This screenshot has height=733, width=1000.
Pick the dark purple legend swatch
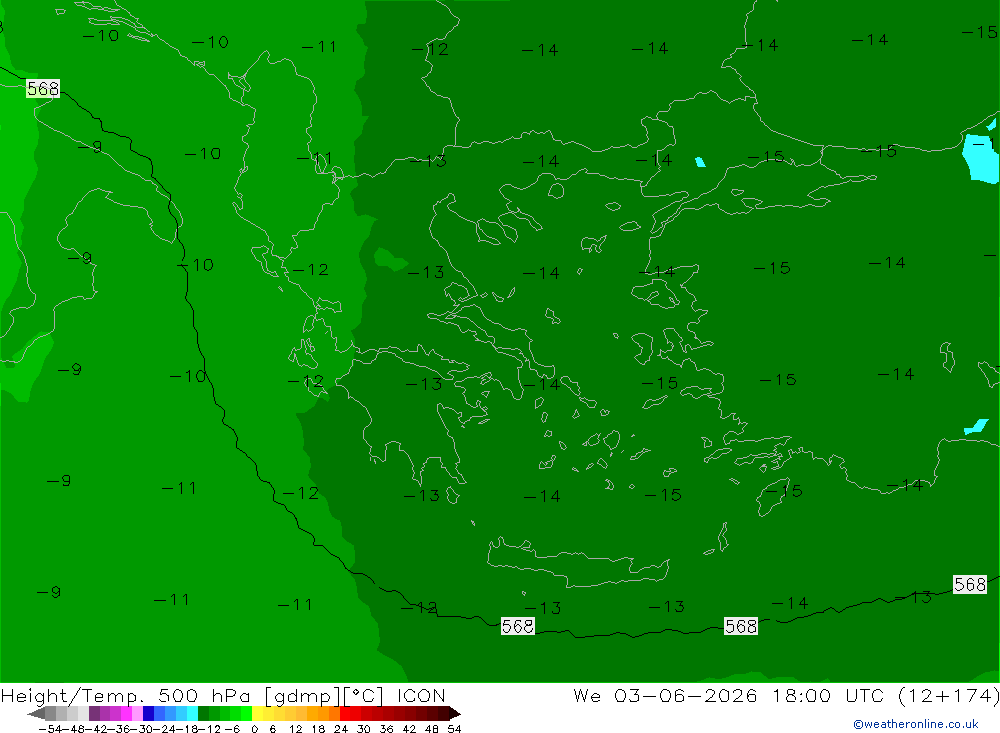94,713
